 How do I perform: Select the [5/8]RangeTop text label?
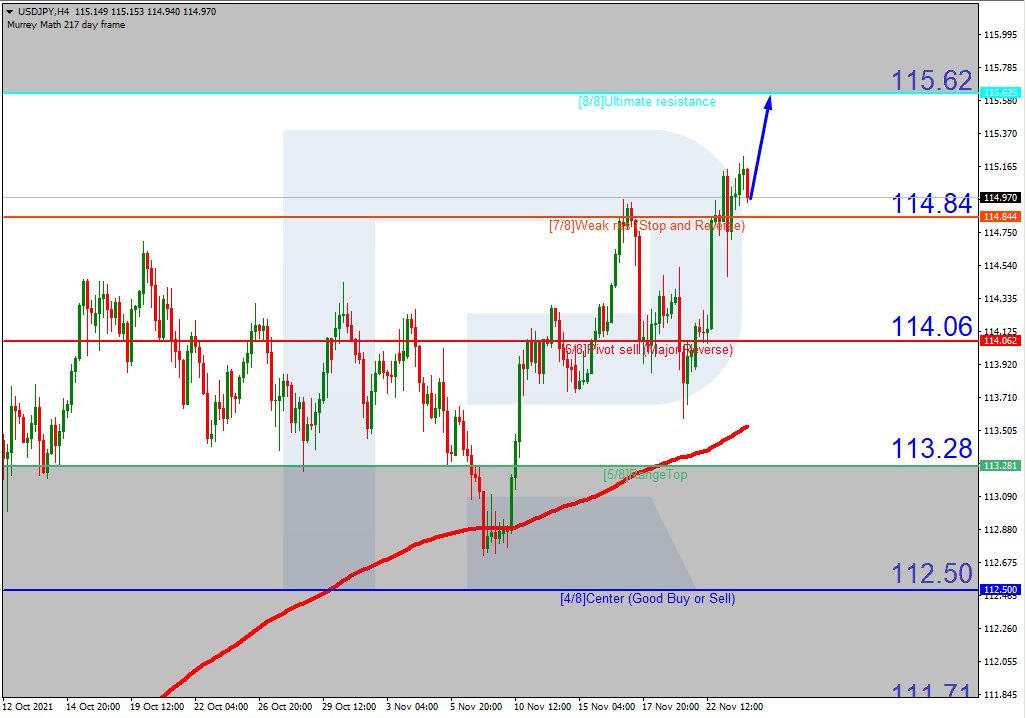pos(645,473)
